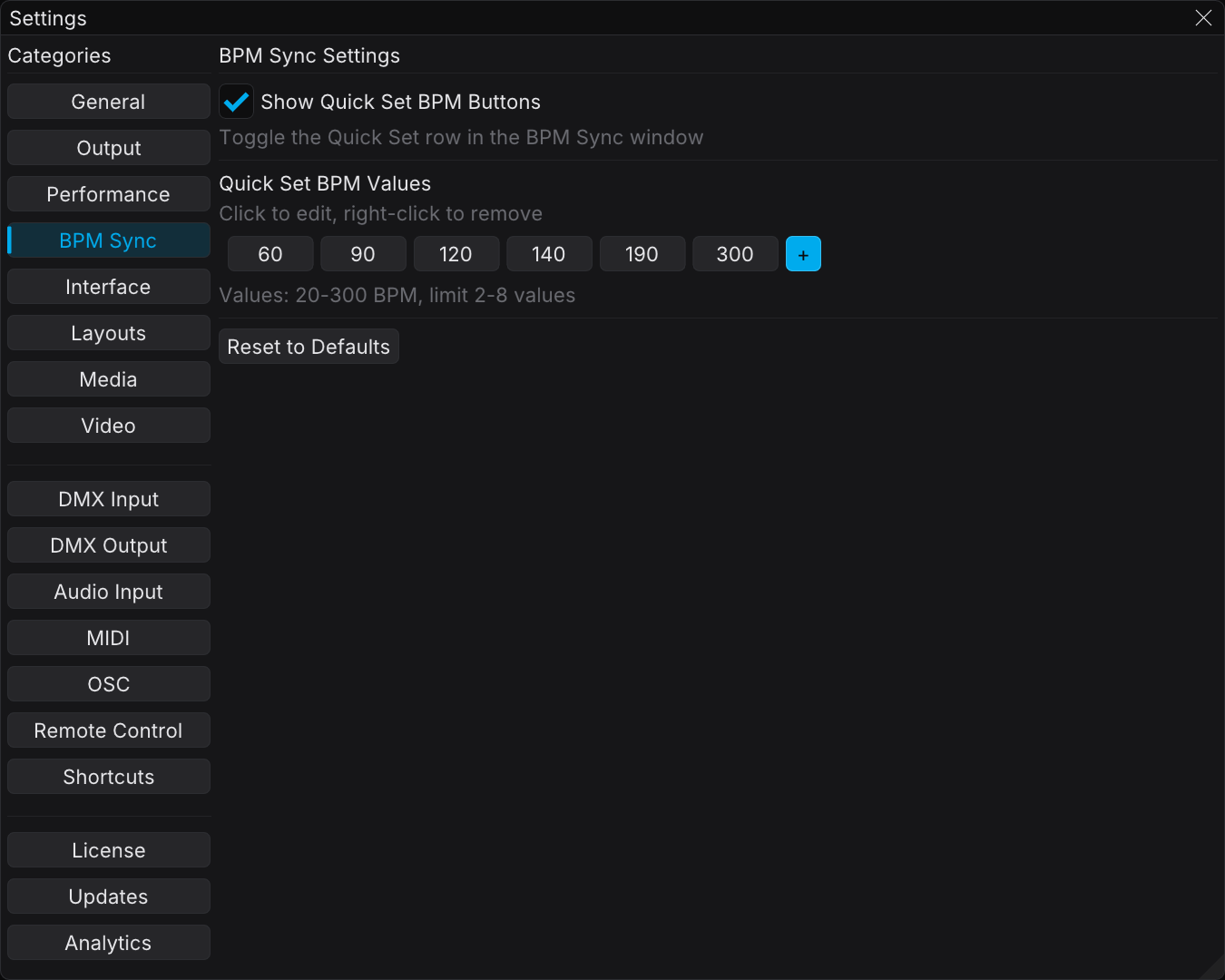Show the Shortcuts category
The height and width of the screenshot is (980, 1225).
click(x=109, y=777)
